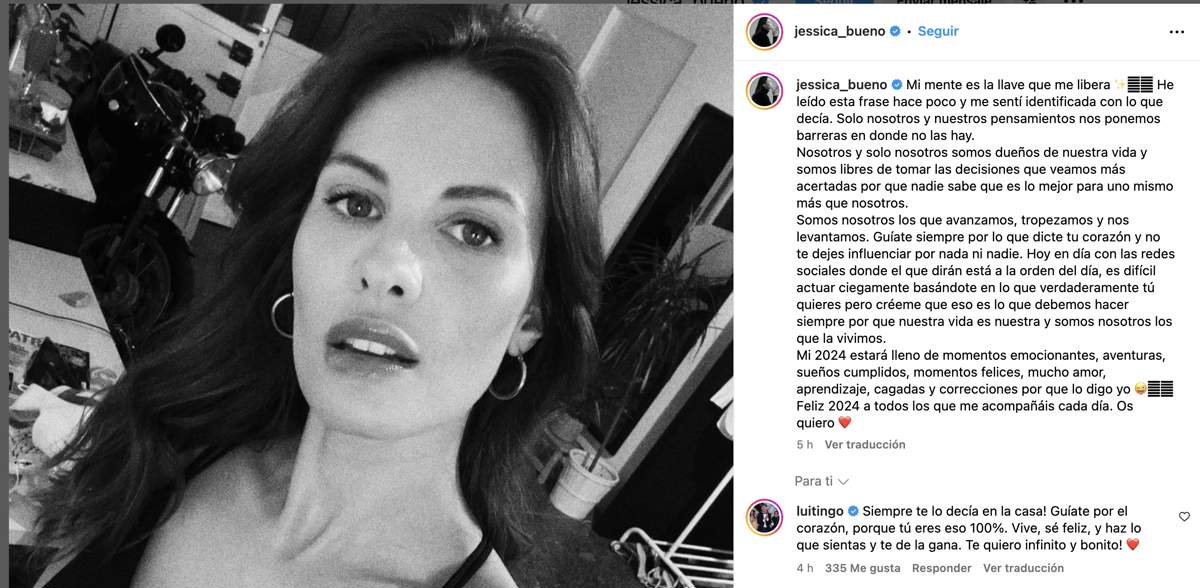Click jessica_bueno username in the caption
Image resolution: width=1200 pixels, height=588 pixels.
pos(841,85)
